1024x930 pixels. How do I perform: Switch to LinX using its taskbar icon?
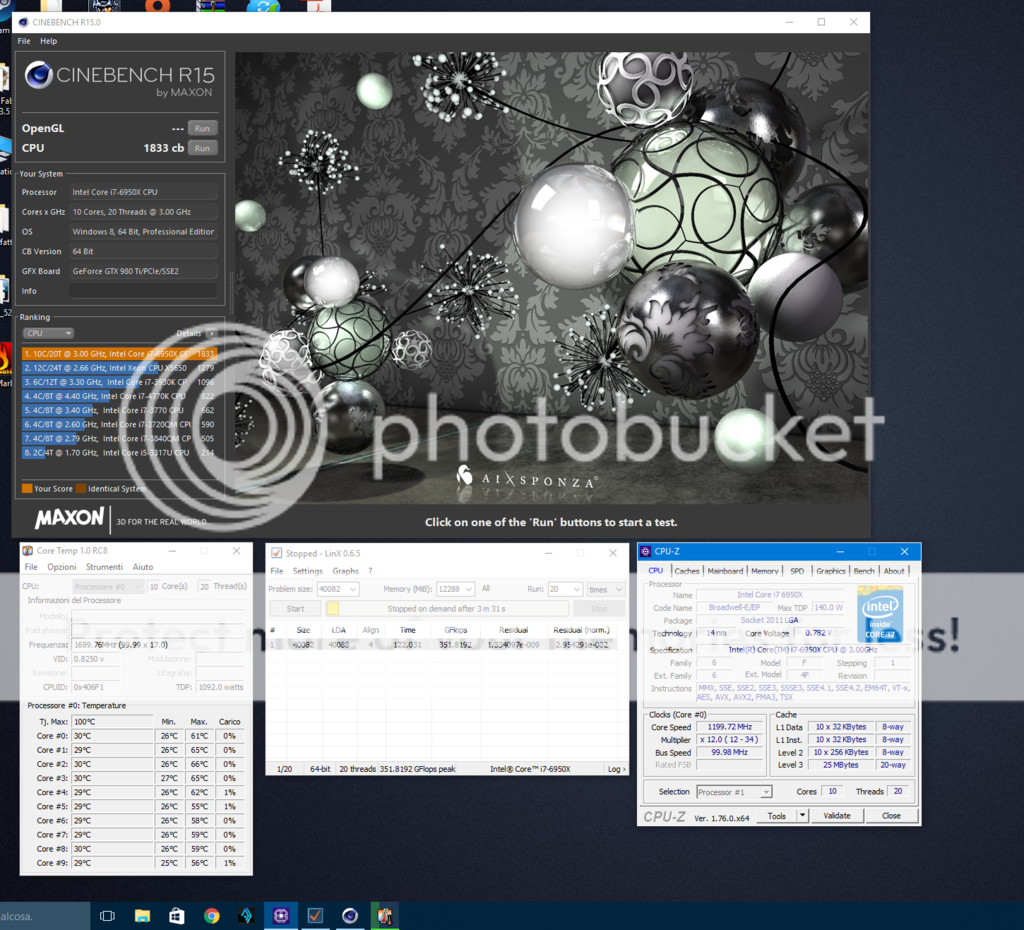[315, 915]
